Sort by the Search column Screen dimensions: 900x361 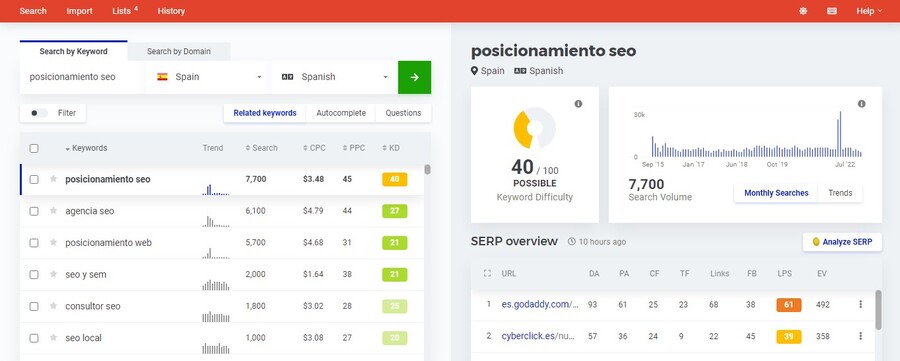tap(261, 148)
